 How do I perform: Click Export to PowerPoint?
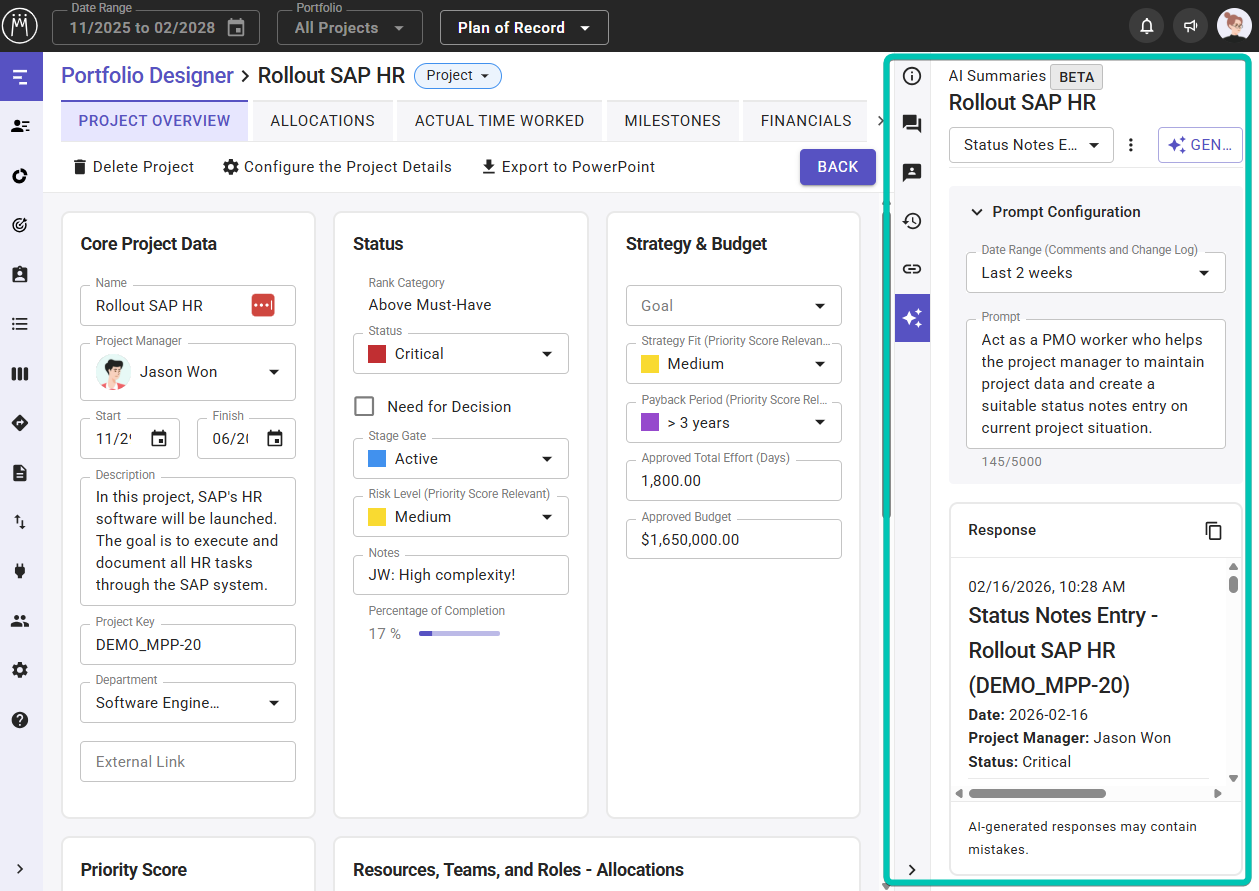coord(568,167)
